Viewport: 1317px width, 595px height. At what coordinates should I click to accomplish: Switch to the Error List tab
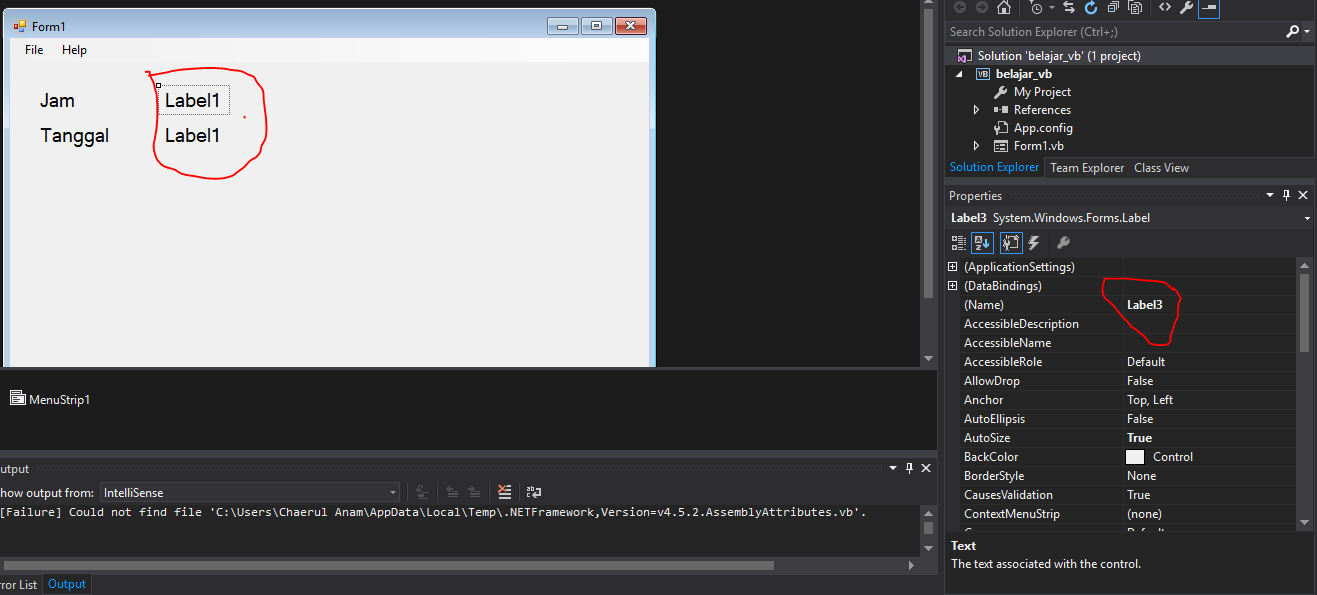[x=19, y=585]
